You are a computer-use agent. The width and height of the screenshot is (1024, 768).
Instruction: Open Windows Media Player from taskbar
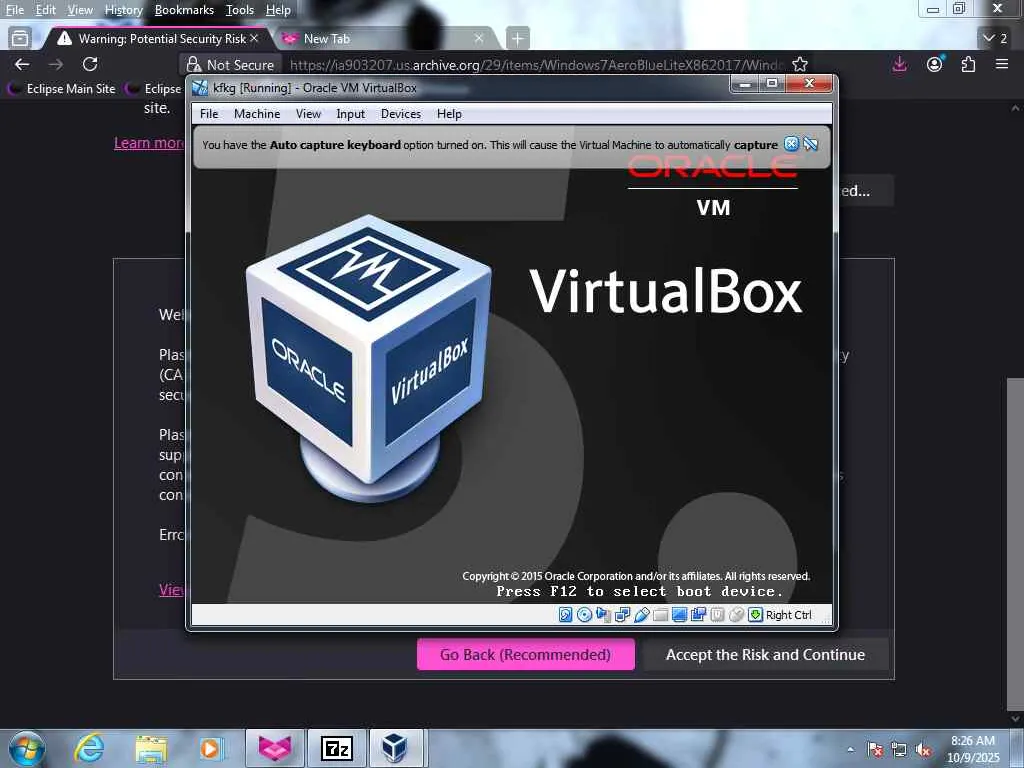212,748
